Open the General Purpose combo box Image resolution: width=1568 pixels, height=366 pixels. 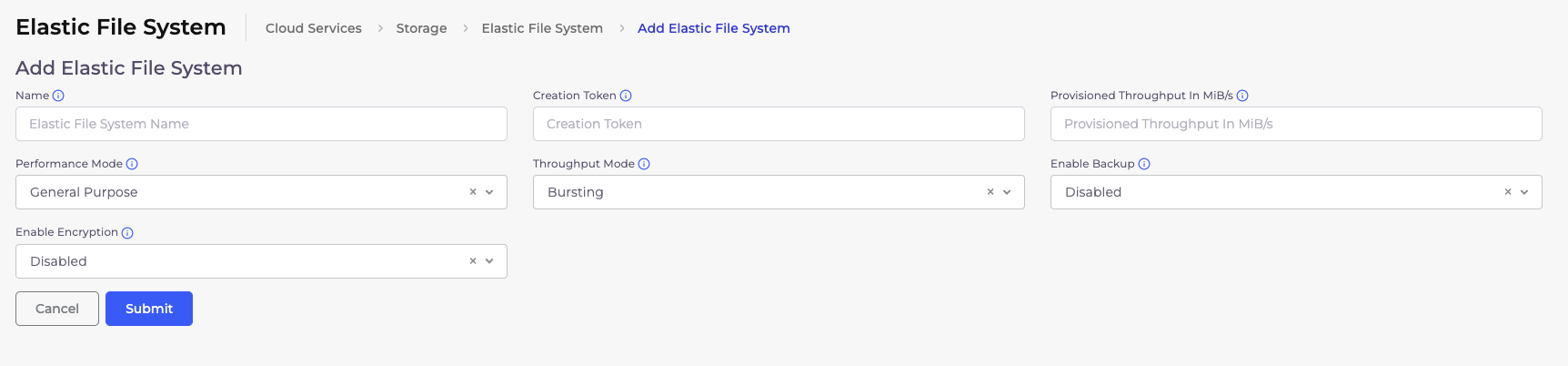(261, 192)
